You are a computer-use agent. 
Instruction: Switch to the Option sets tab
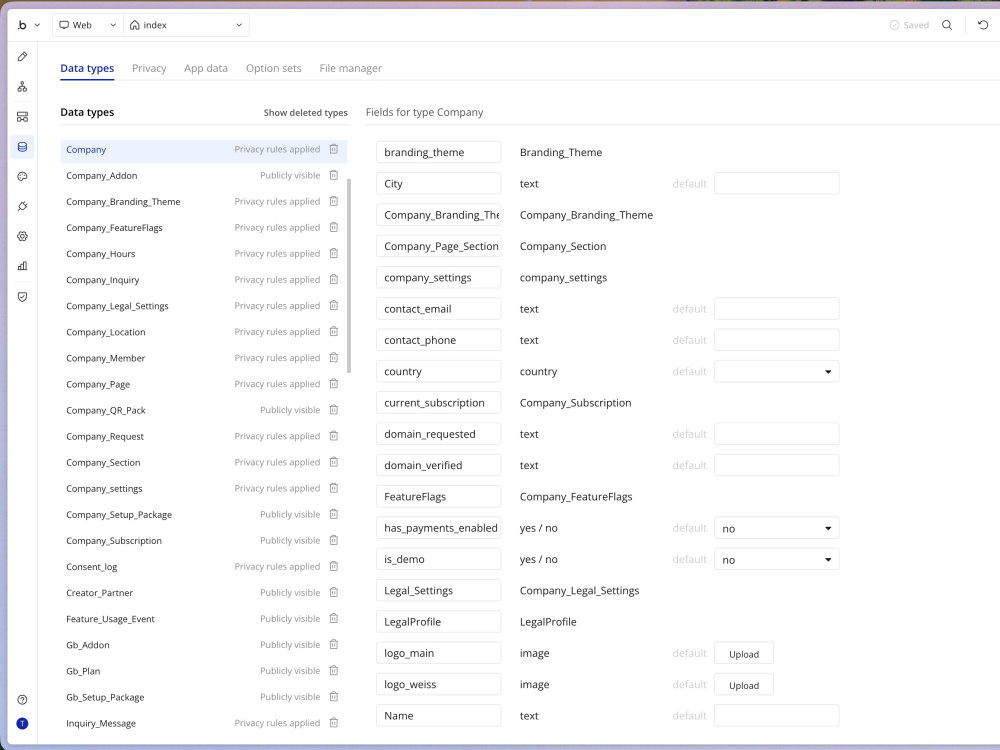[274, 68]
